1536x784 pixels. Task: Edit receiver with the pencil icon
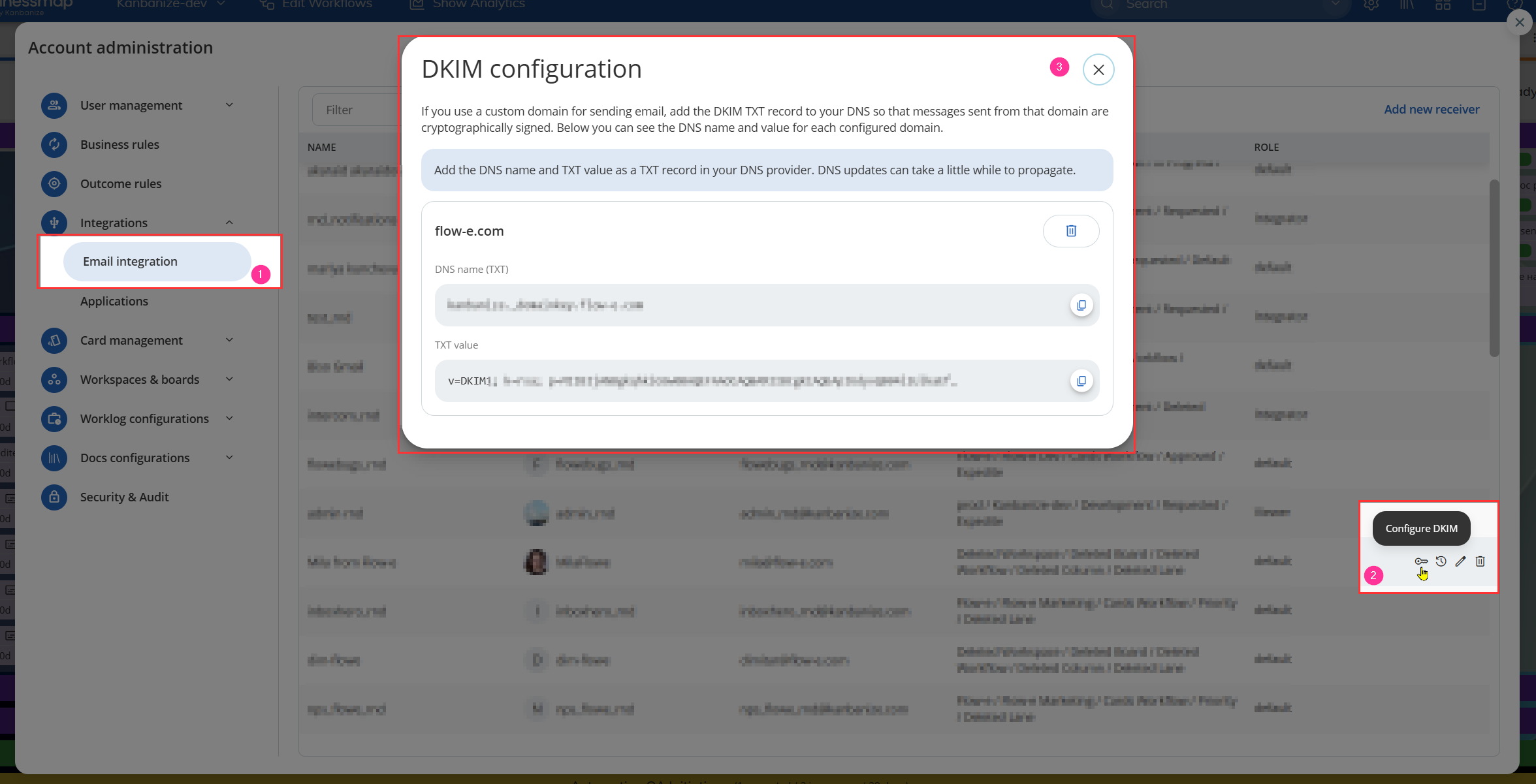[x=1461, y=561]
